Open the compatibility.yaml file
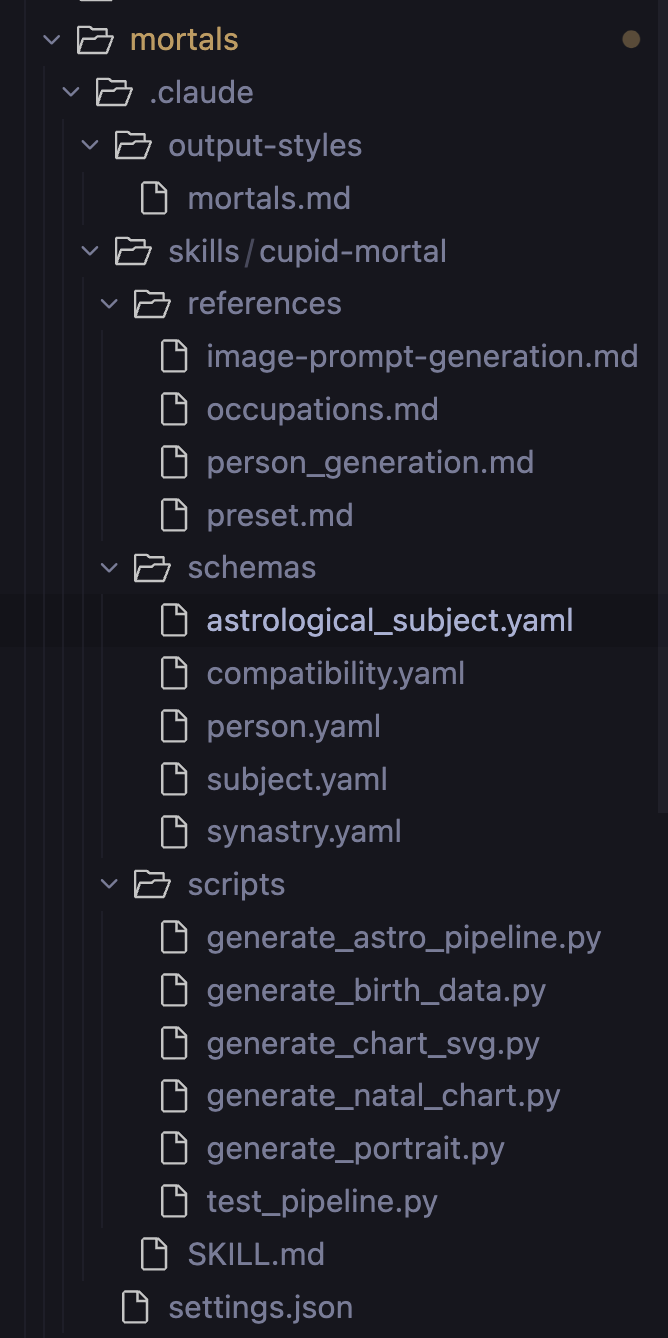This screenshot has height=1338, width=668. [335, 674]
